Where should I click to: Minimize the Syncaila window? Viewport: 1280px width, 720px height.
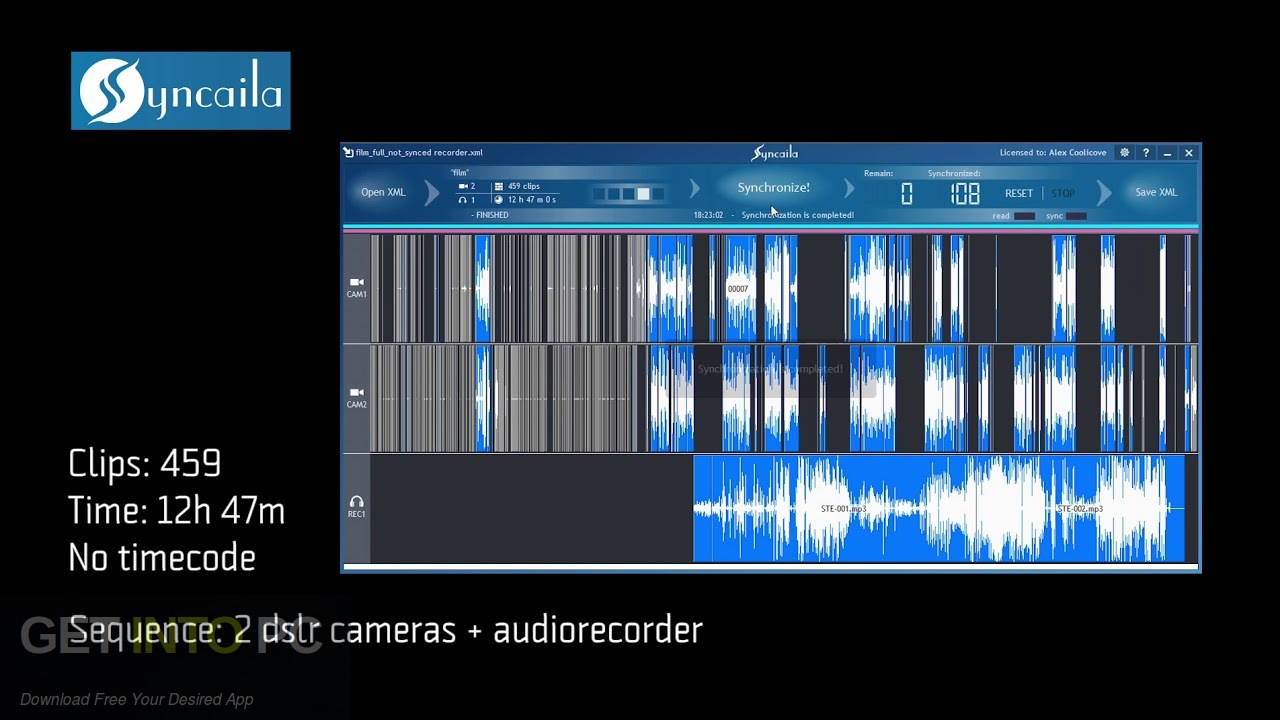point(1167,153)
